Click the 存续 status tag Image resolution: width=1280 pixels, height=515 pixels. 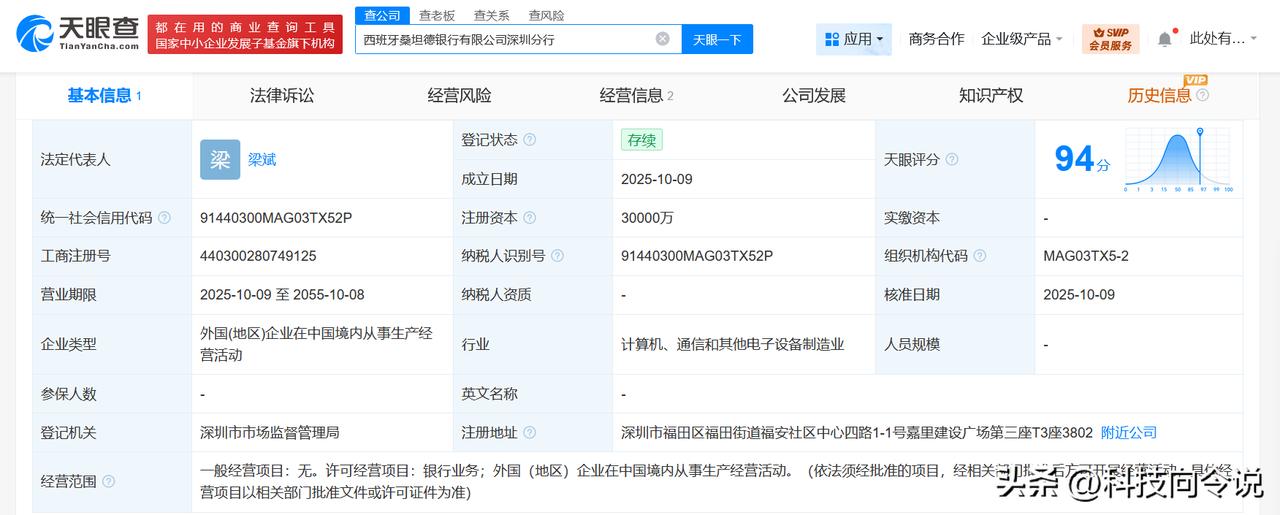[x=641, y=140]
